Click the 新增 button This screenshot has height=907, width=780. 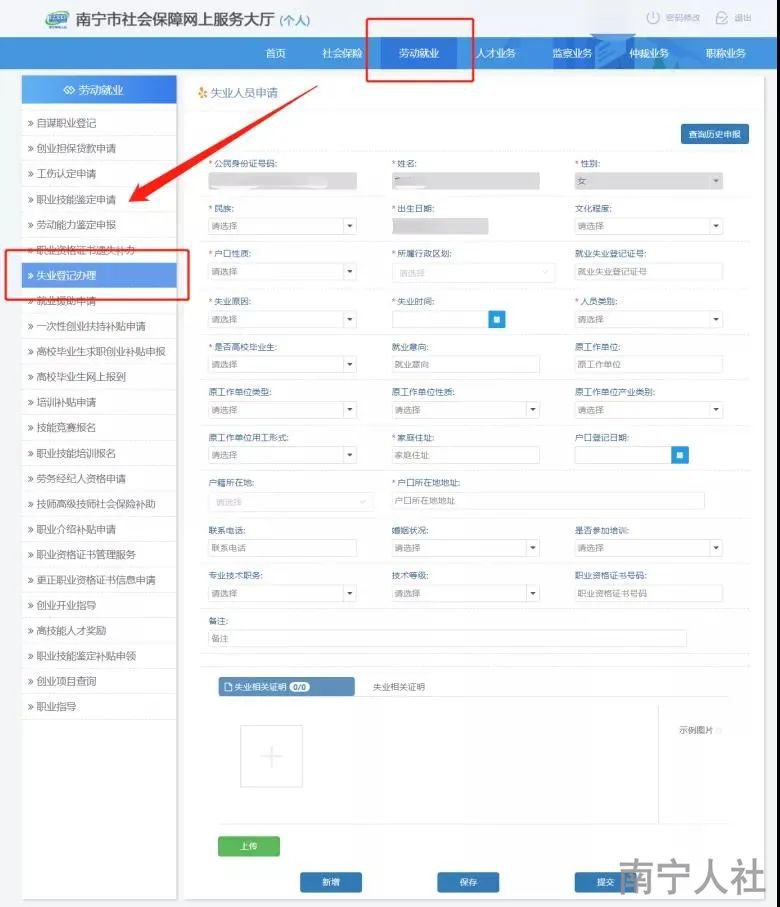331,882
